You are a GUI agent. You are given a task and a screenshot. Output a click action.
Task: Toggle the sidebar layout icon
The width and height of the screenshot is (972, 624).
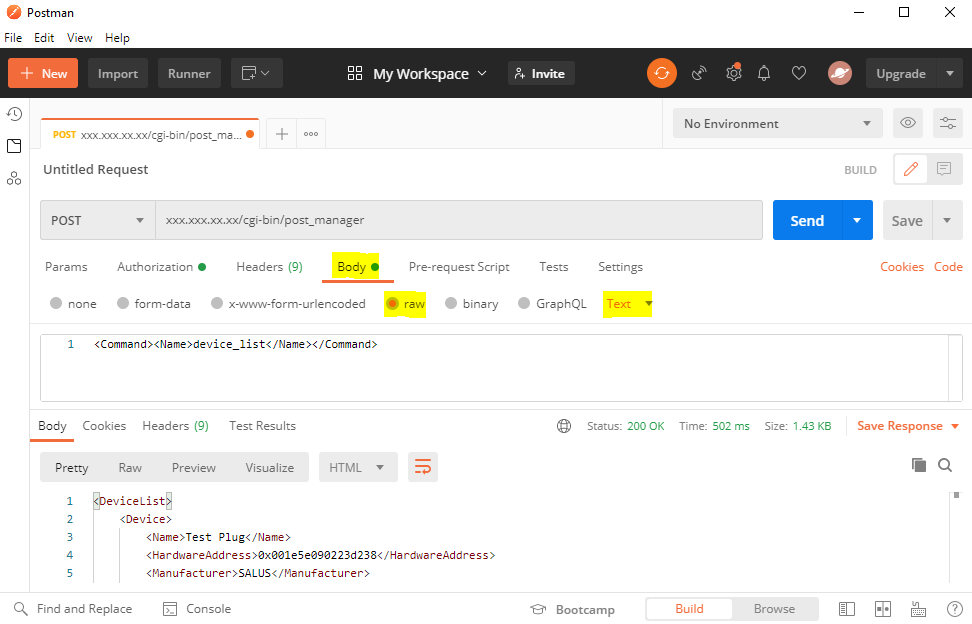(x=847, y=609)
